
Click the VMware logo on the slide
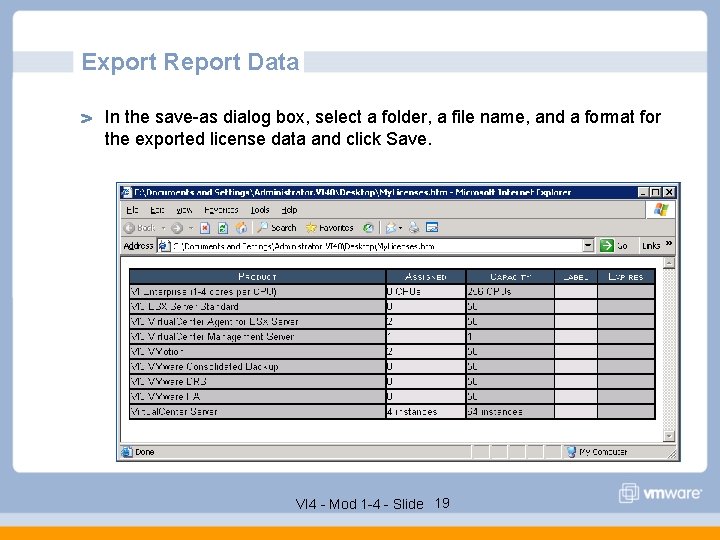pos(660,493)
